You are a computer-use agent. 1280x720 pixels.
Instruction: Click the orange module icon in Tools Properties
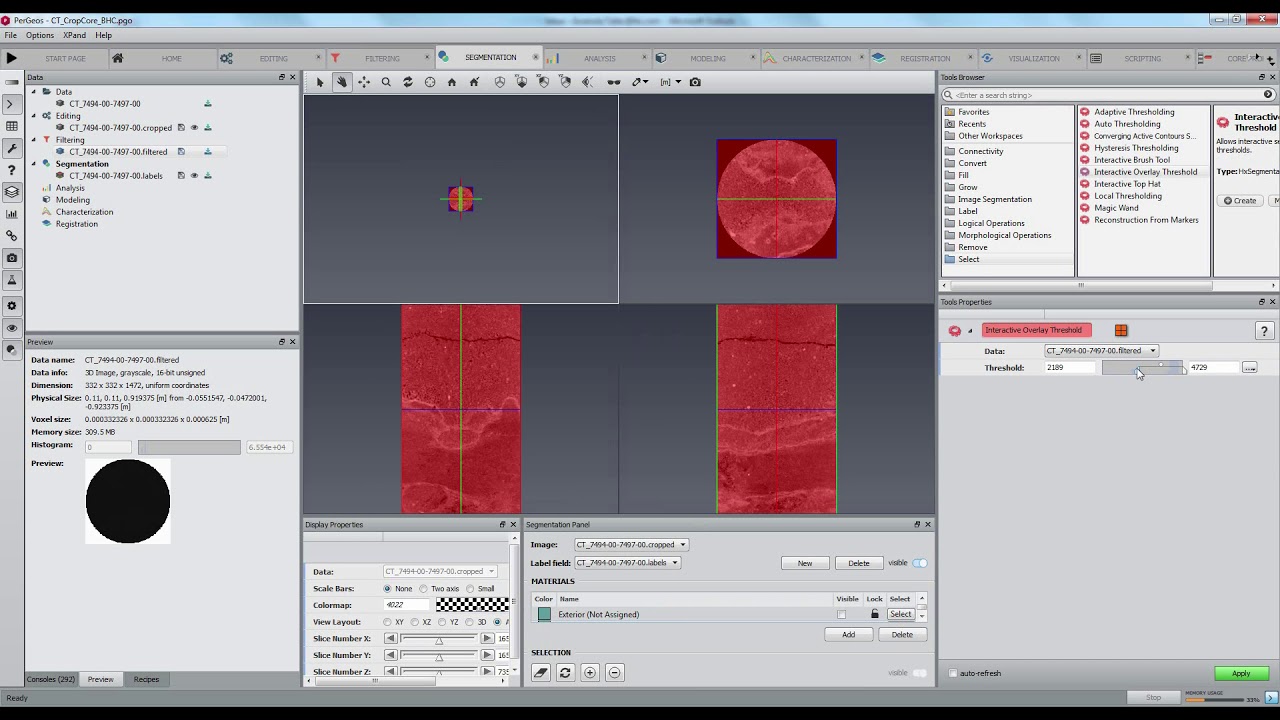click(1121, 330)
